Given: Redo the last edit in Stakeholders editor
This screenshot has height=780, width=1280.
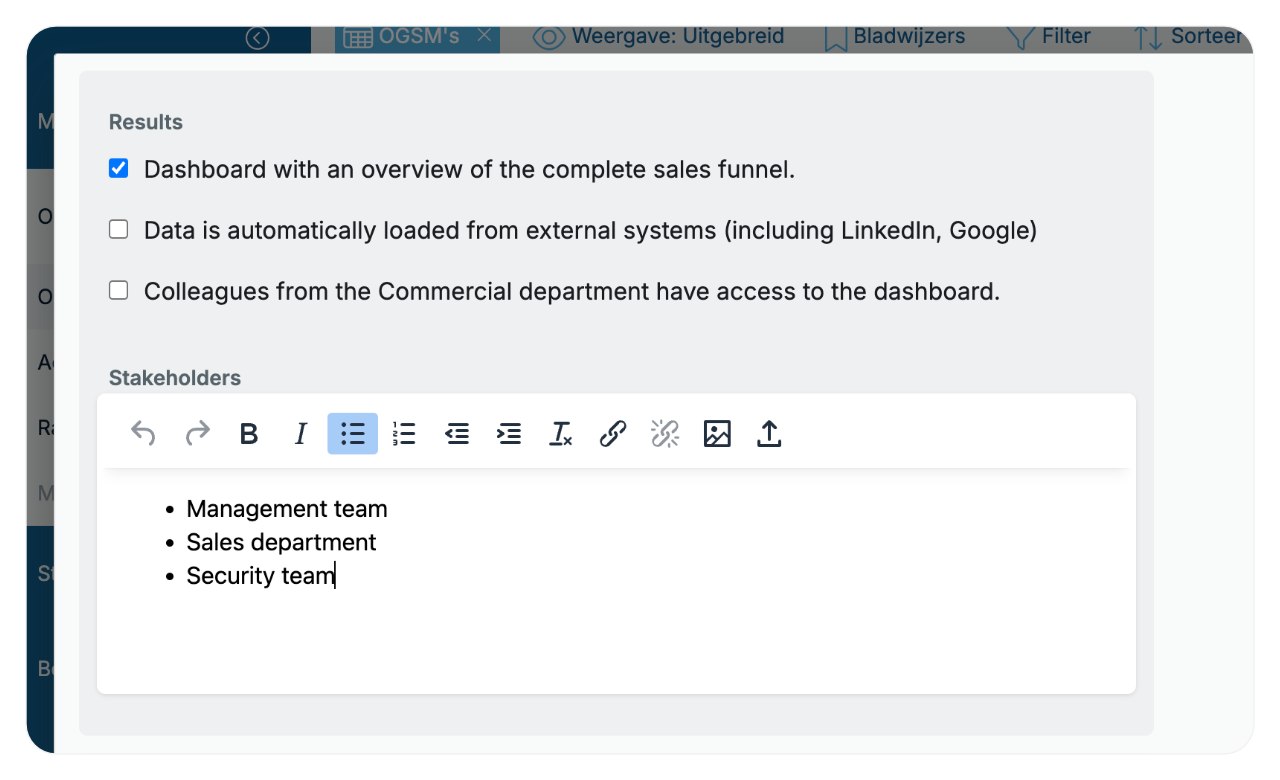Looking at the screenshot, I should tap(197, 434).
